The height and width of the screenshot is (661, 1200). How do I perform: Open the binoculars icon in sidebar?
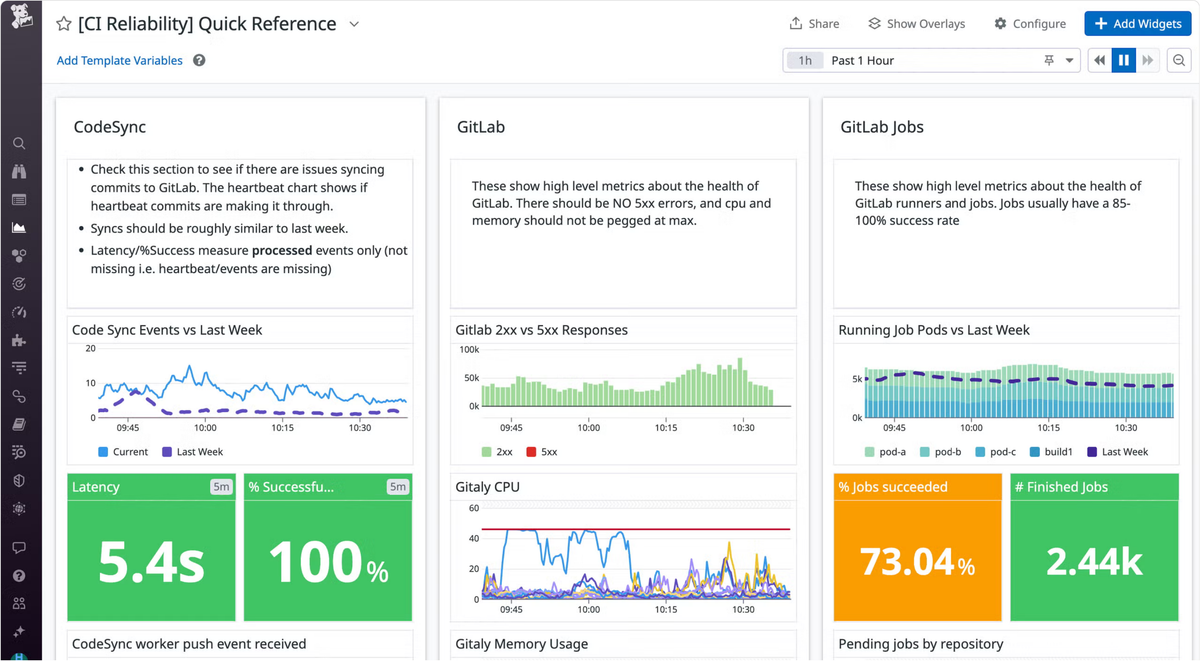tap(19, 172)
